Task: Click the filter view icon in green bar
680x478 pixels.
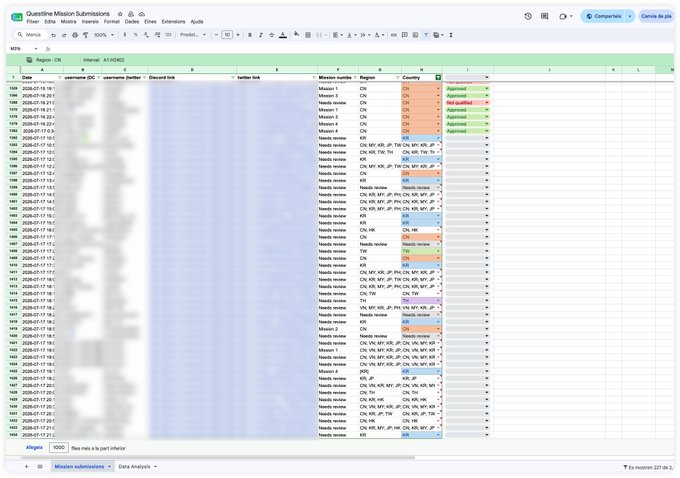Action: click(x=29, y=60)
